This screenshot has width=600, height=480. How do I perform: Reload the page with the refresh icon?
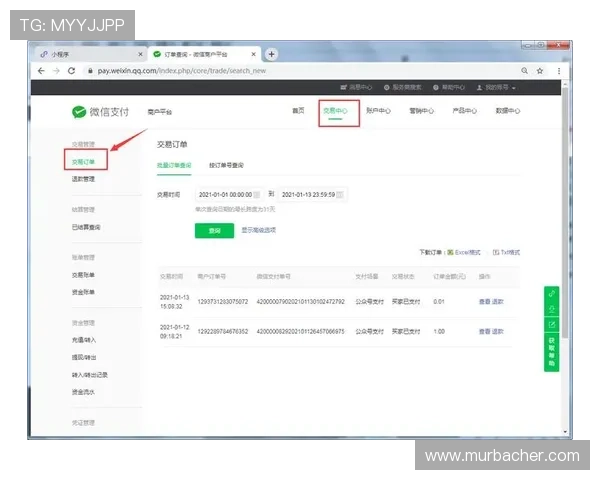point(71,71)
